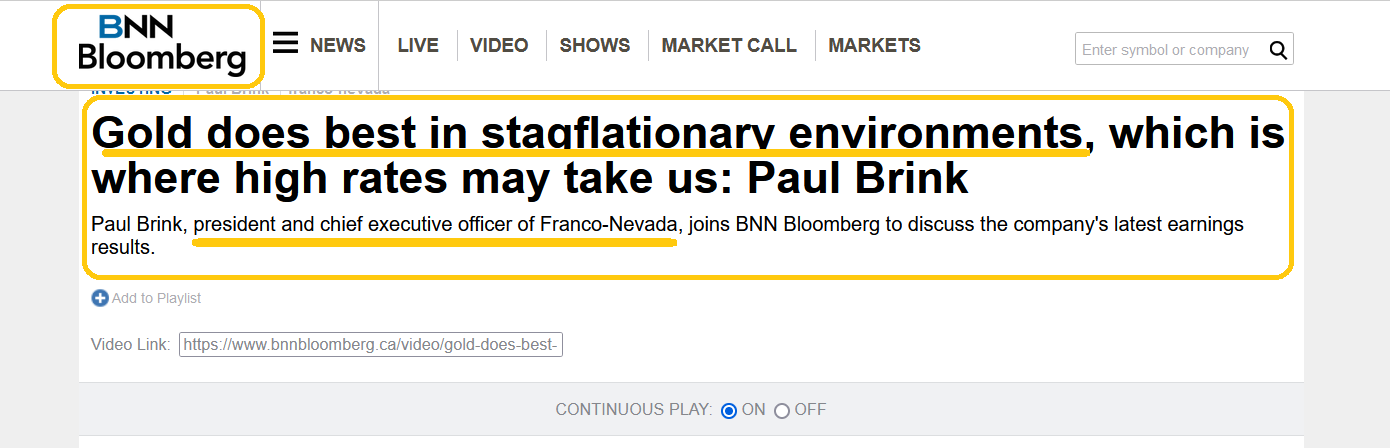Viewport: 1390px width, 448px height.
Task: Select SHOWS in the navigation bar
Action: [x=595, y=45]
